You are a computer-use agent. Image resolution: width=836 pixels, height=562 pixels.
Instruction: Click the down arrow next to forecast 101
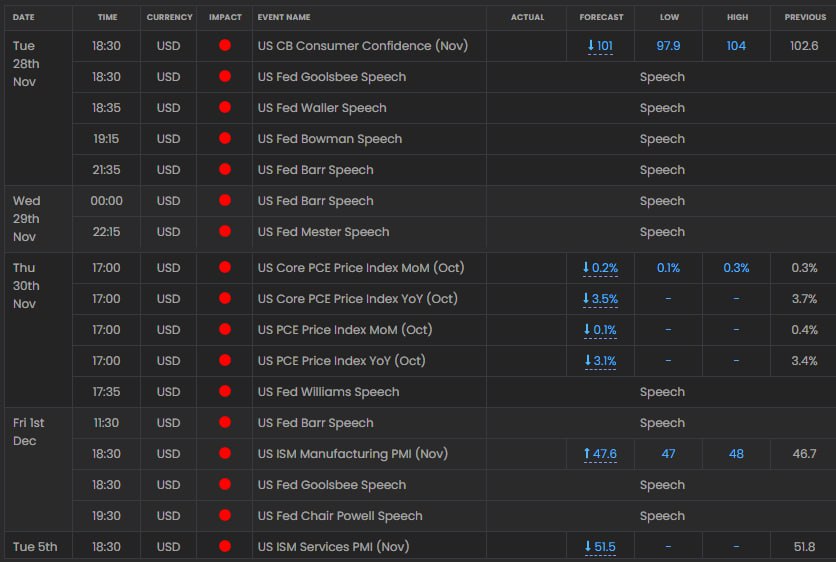[x=591, y=46]
